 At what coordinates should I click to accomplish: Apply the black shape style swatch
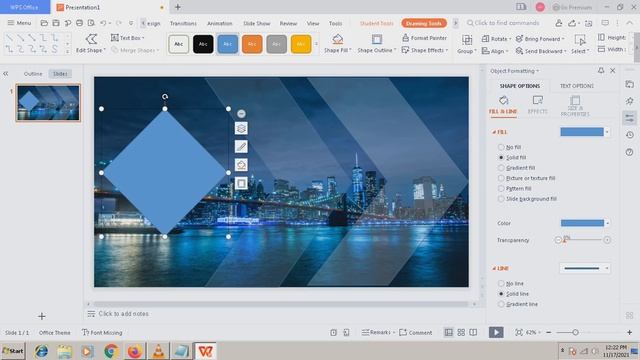pyautogui.click(x=203, y=44)
